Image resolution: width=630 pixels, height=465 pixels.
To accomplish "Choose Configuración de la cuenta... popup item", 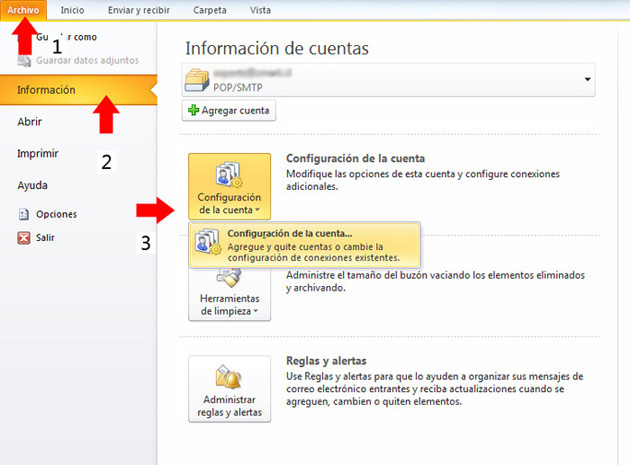I will point(305,245).
